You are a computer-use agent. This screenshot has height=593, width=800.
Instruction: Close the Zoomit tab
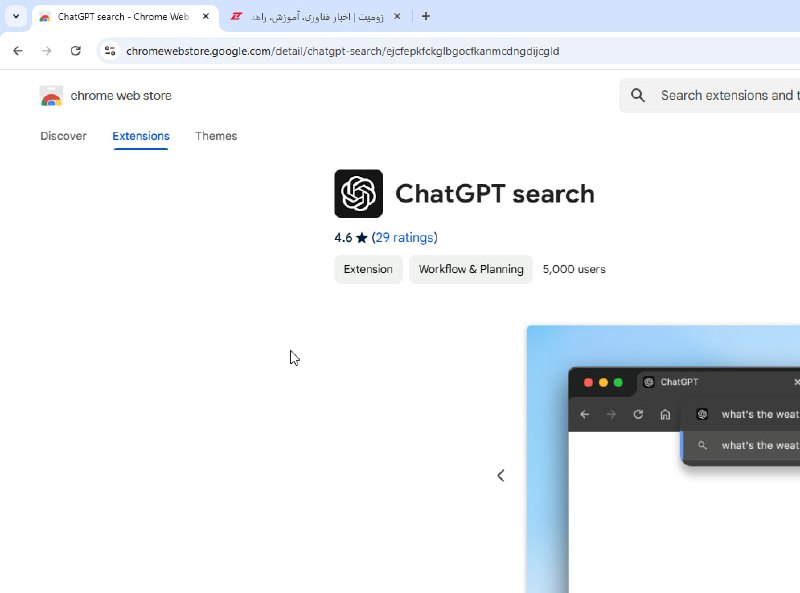tap(397, 16)
